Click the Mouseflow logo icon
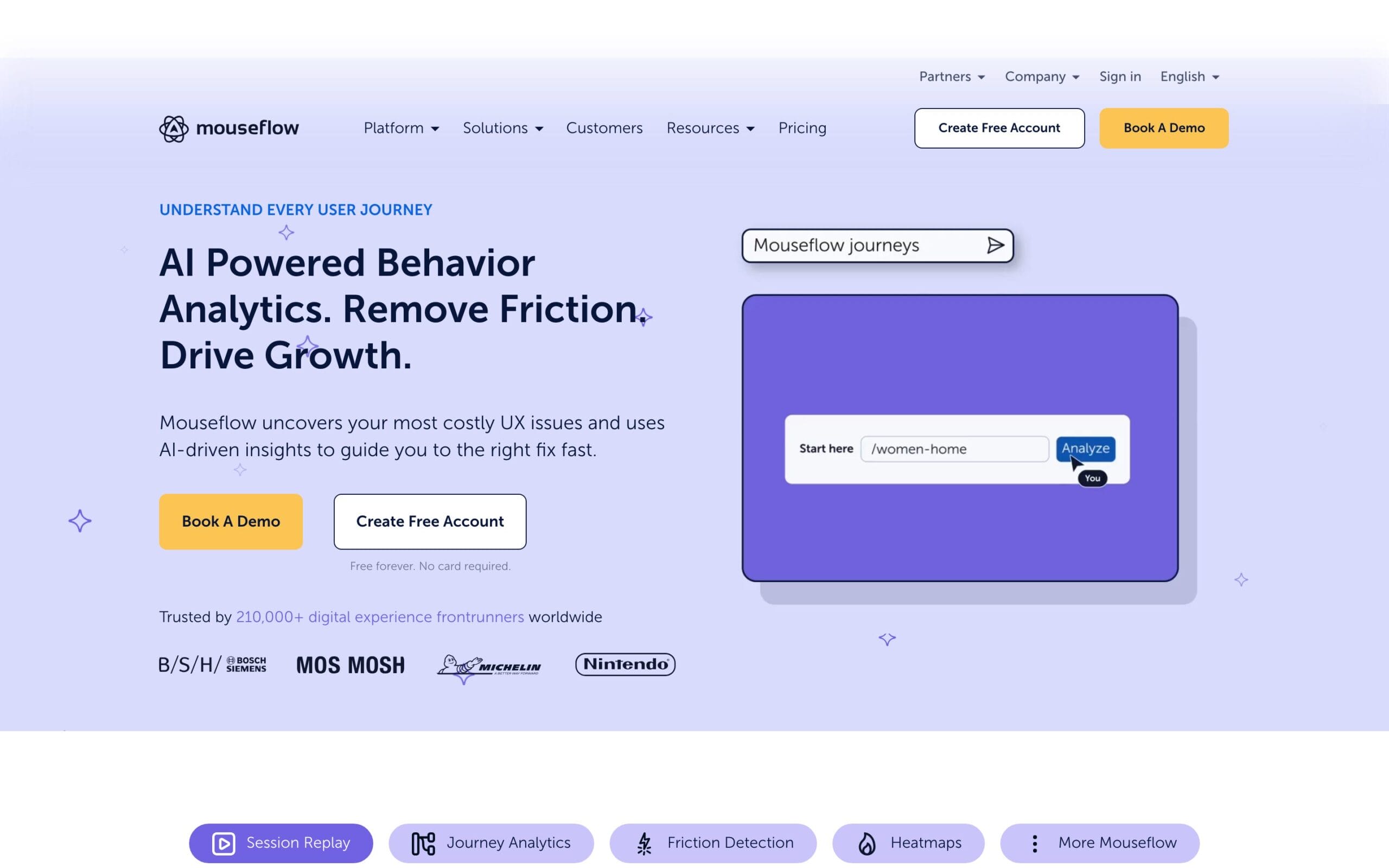 173,128
